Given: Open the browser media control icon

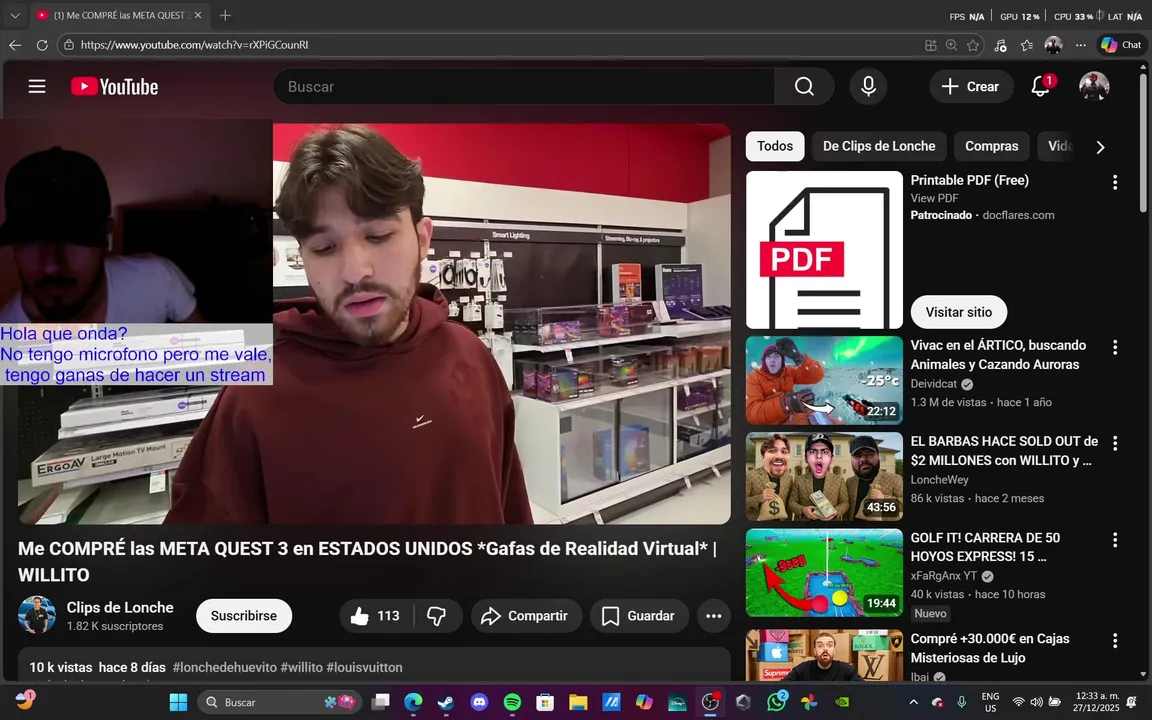Looking at the screenshot, I should click(x=1000, y=45).
